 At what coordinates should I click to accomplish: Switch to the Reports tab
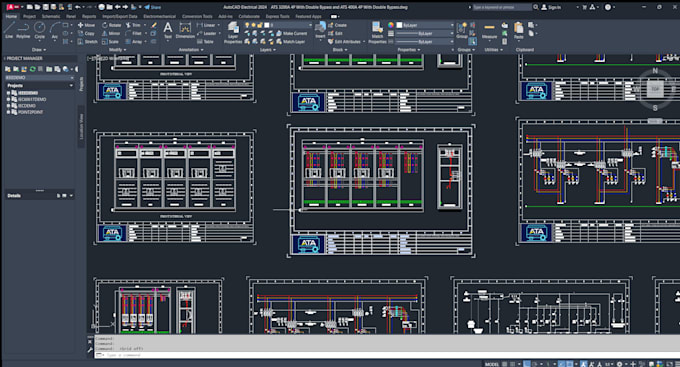[89, 16]
